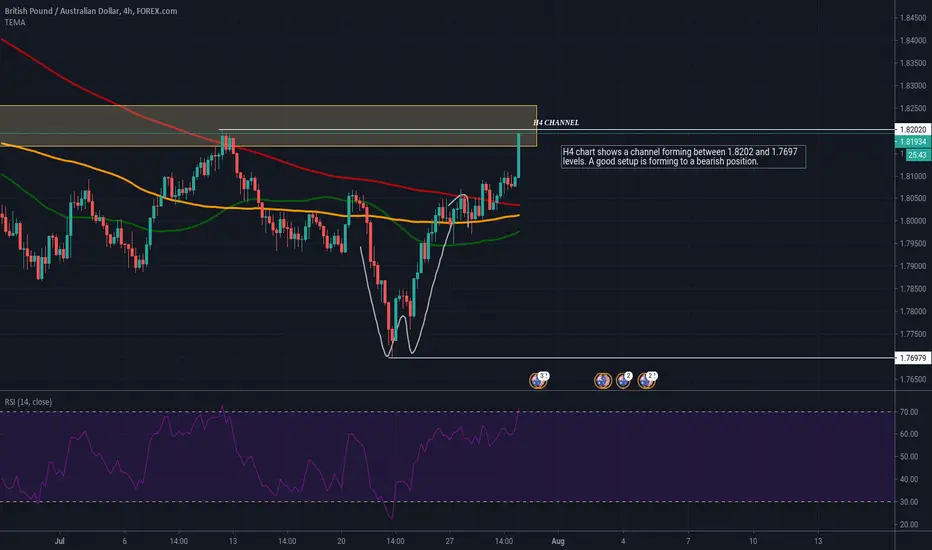932x550 pixels.
Task: Select the 1.82020 horizontal resistance line
Action: click(x=556, y=130)
